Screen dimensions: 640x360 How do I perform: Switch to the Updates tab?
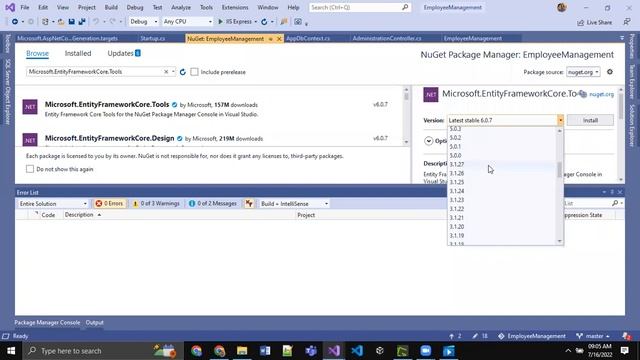[124, 53]
